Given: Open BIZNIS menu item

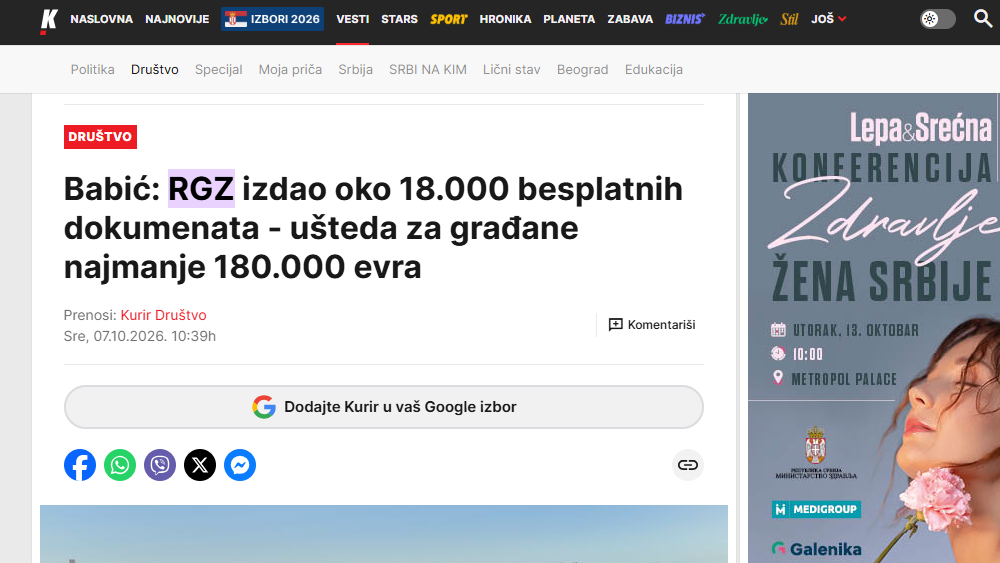Looking at the screenshot, I should tap(685, 19).
